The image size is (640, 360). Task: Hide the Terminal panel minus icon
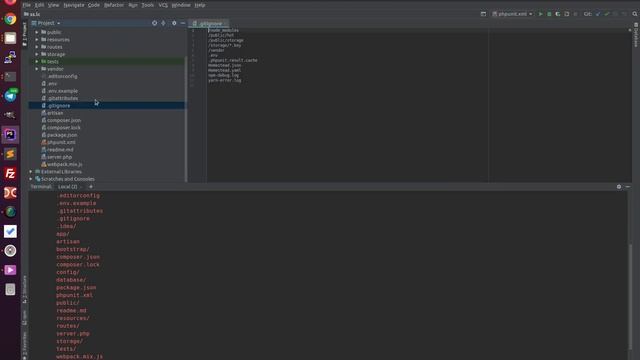click(x=628, y=187)
